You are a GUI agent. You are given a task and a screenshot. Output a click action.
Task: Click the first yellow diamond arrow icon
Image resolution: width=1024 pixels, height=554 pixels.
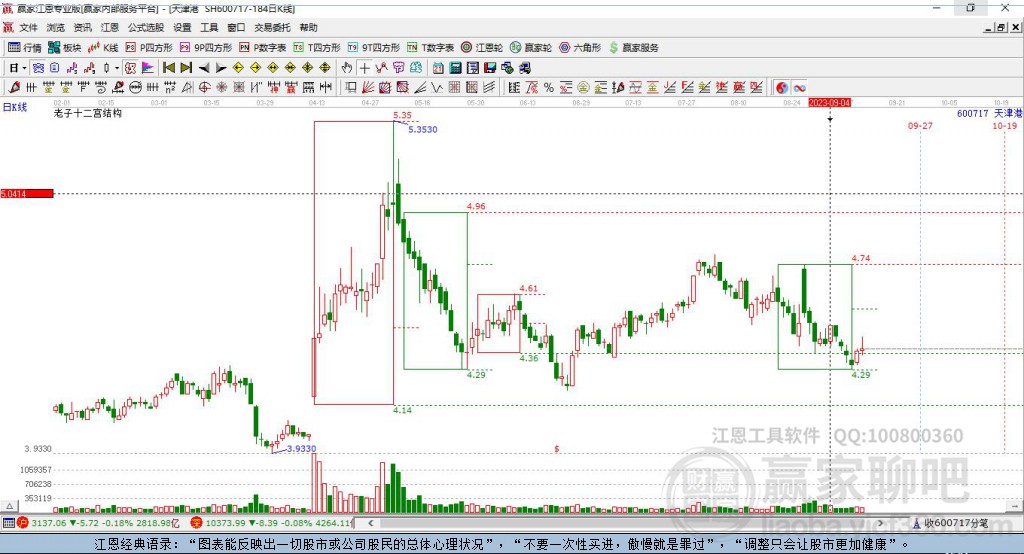pos(238,68)
